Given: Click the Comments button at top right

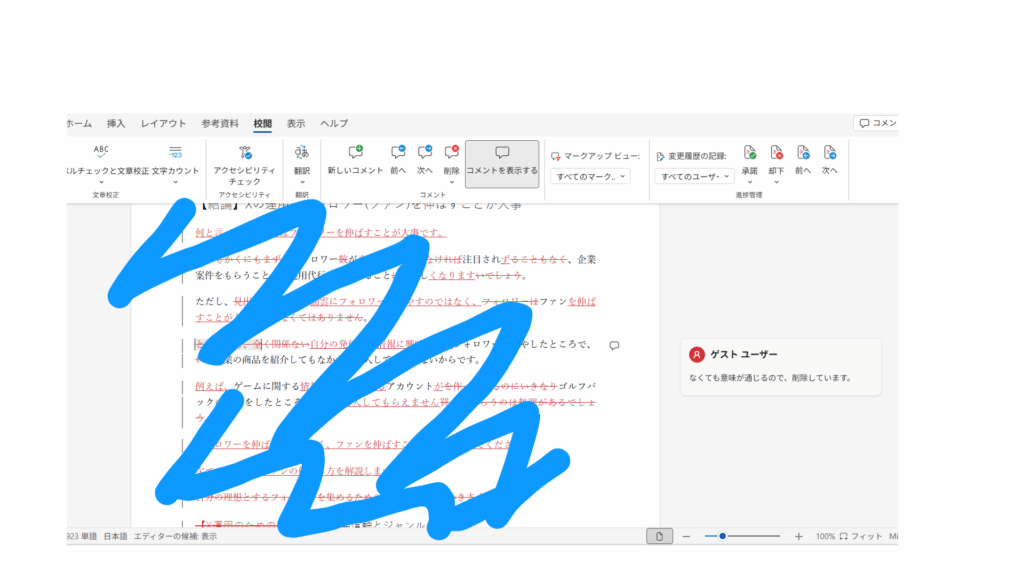Looking at the screenshot, I should 876,123.
